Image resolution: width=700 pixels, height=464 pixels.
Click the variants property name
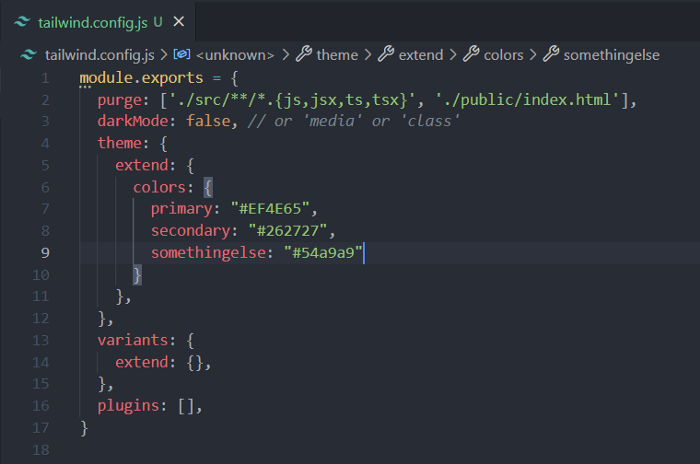(x=133, y=340)
